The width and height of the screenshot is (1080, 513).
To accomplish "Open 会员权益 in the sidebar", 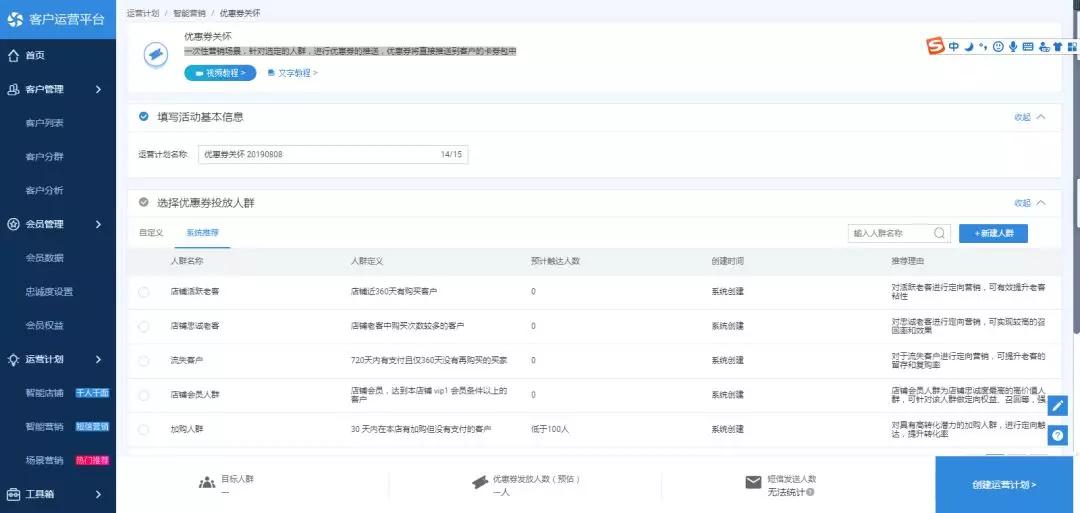I will 45,326.
